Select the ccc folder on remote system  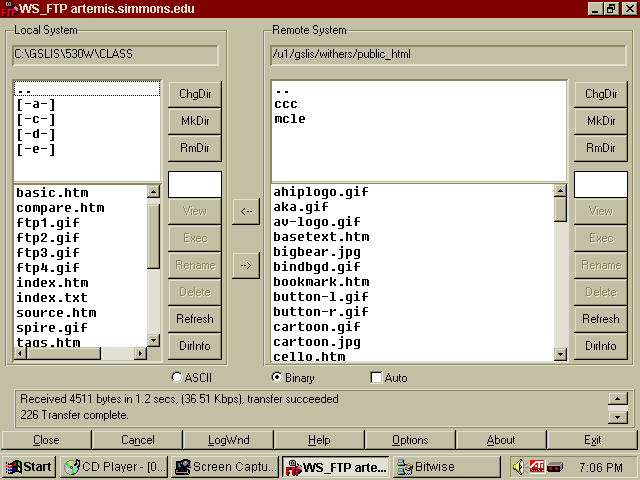point(285,104)
